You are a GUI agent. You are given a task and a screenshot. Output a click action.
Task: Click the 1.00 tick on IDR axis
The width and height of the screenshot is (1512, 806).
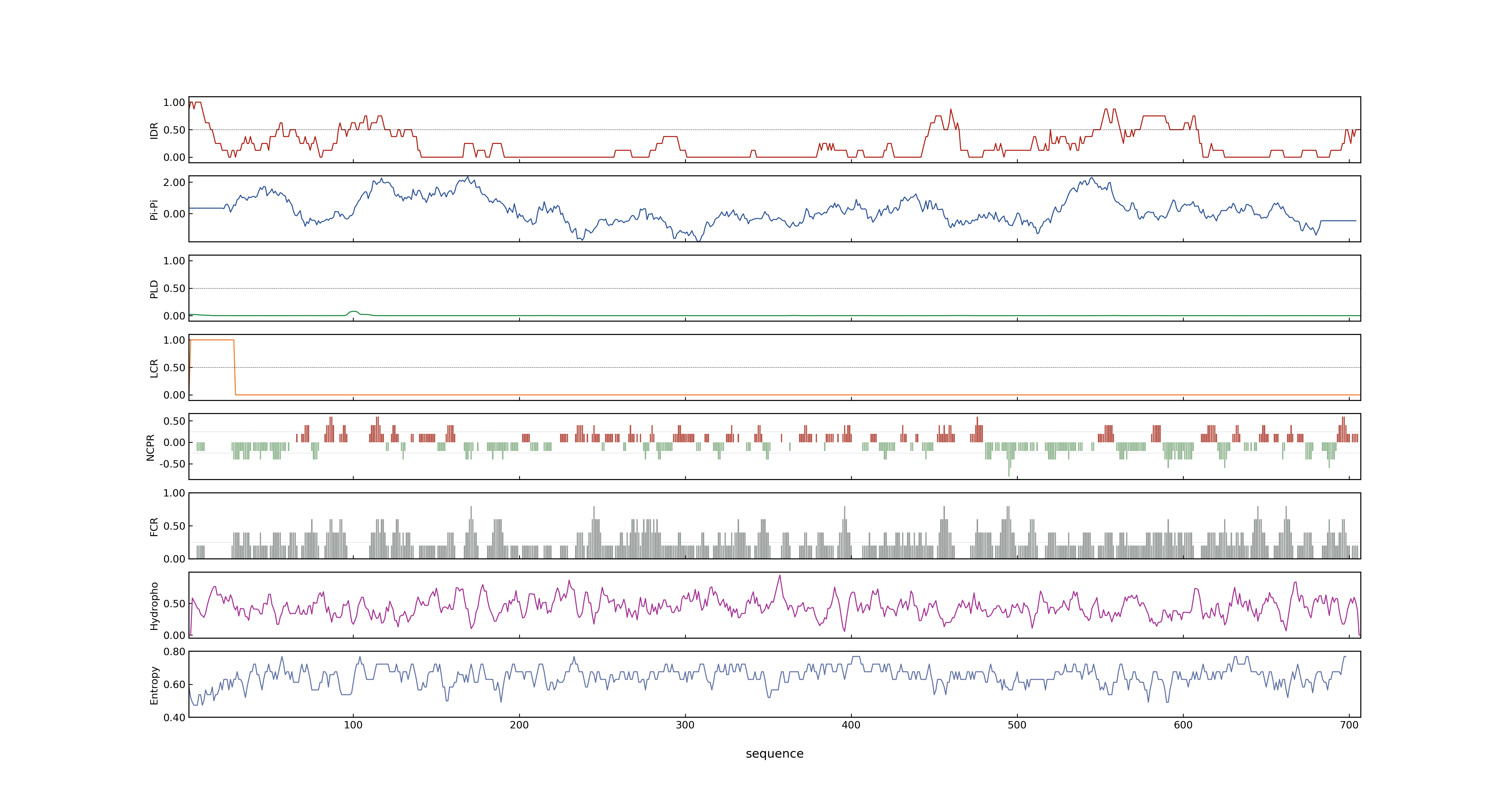pos(174,103)
